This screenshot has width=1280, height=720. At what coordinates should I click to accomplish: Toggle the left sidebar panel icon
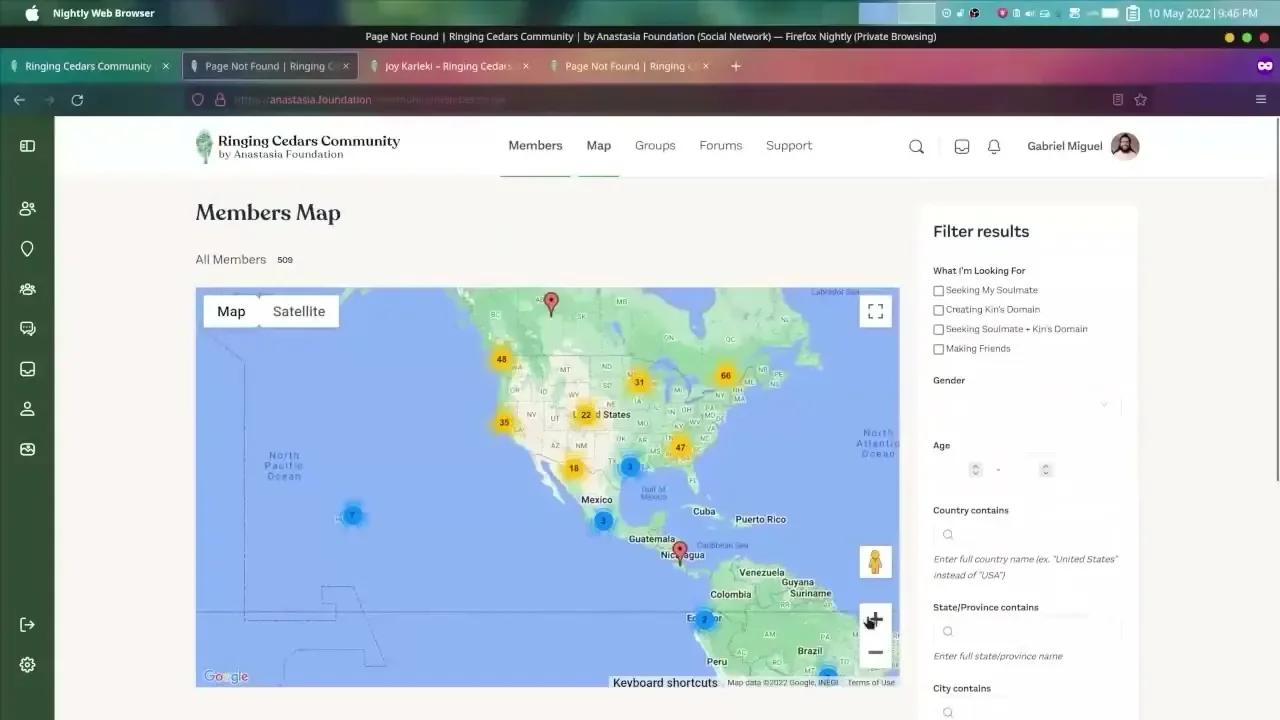(x=27, y=146)
